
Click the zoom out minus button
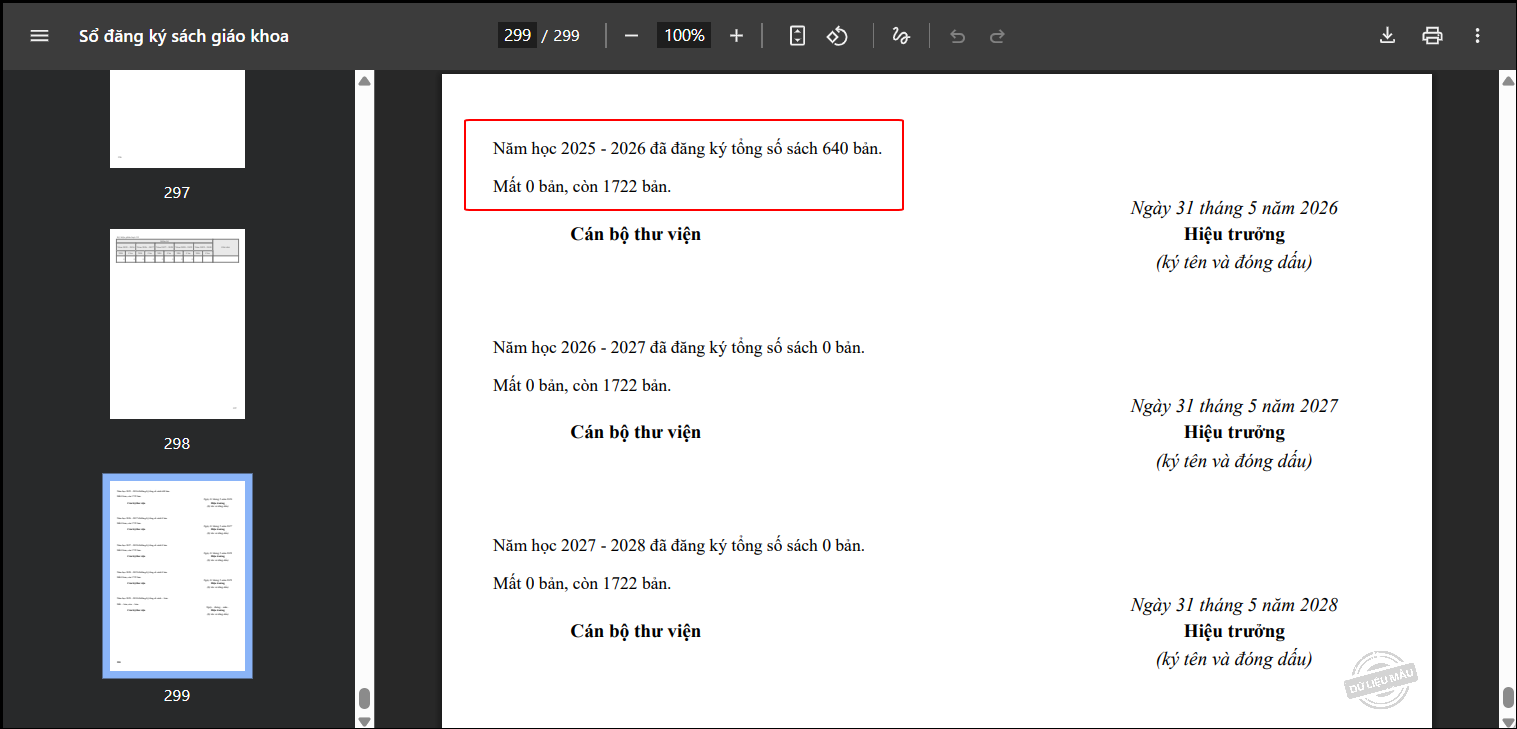pyautogui.click(x=631, y=36)
